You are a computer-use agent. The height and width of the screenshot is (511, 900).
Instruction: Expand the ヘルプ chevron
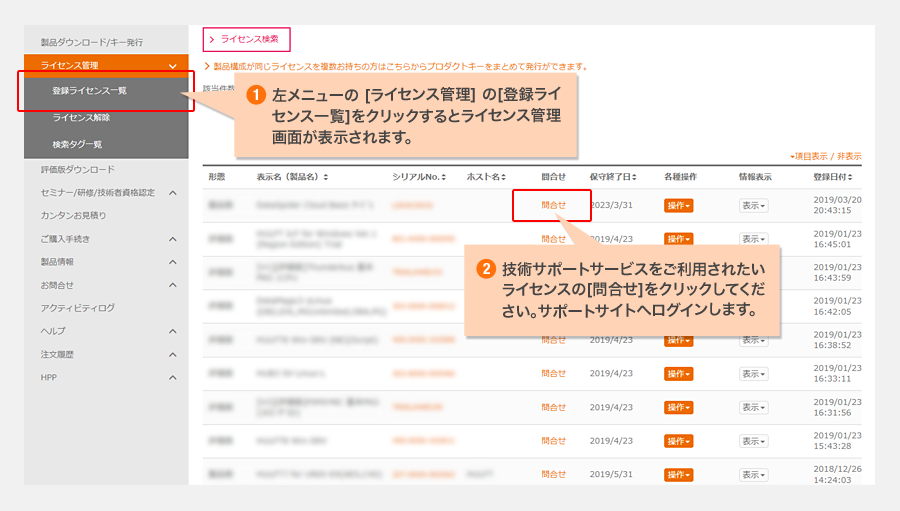point(173,331)
